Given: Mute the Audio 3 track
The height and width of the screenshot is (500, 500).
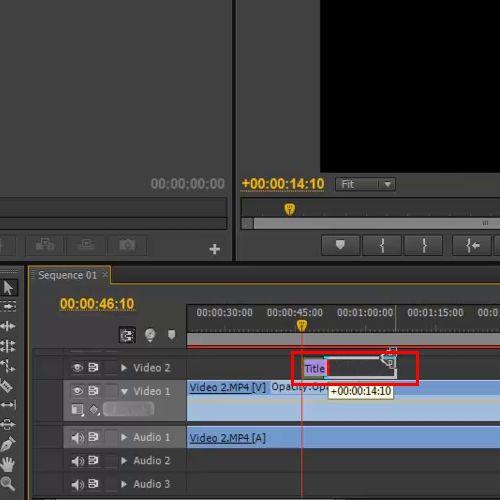Looking at the screenshot, I should [x=77, y=484].
